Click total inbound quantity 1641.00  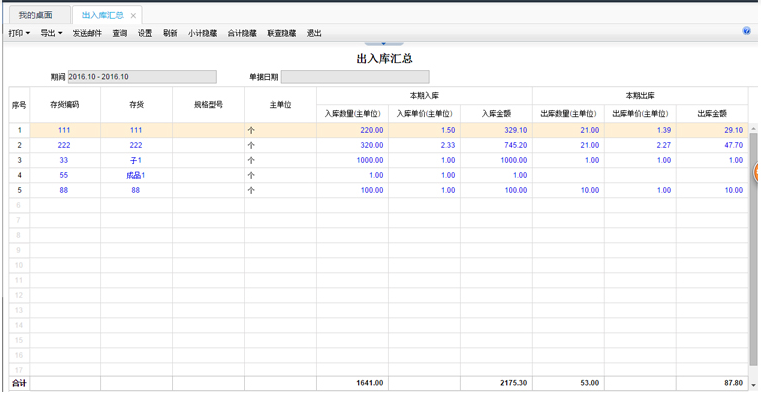[370, 383]
